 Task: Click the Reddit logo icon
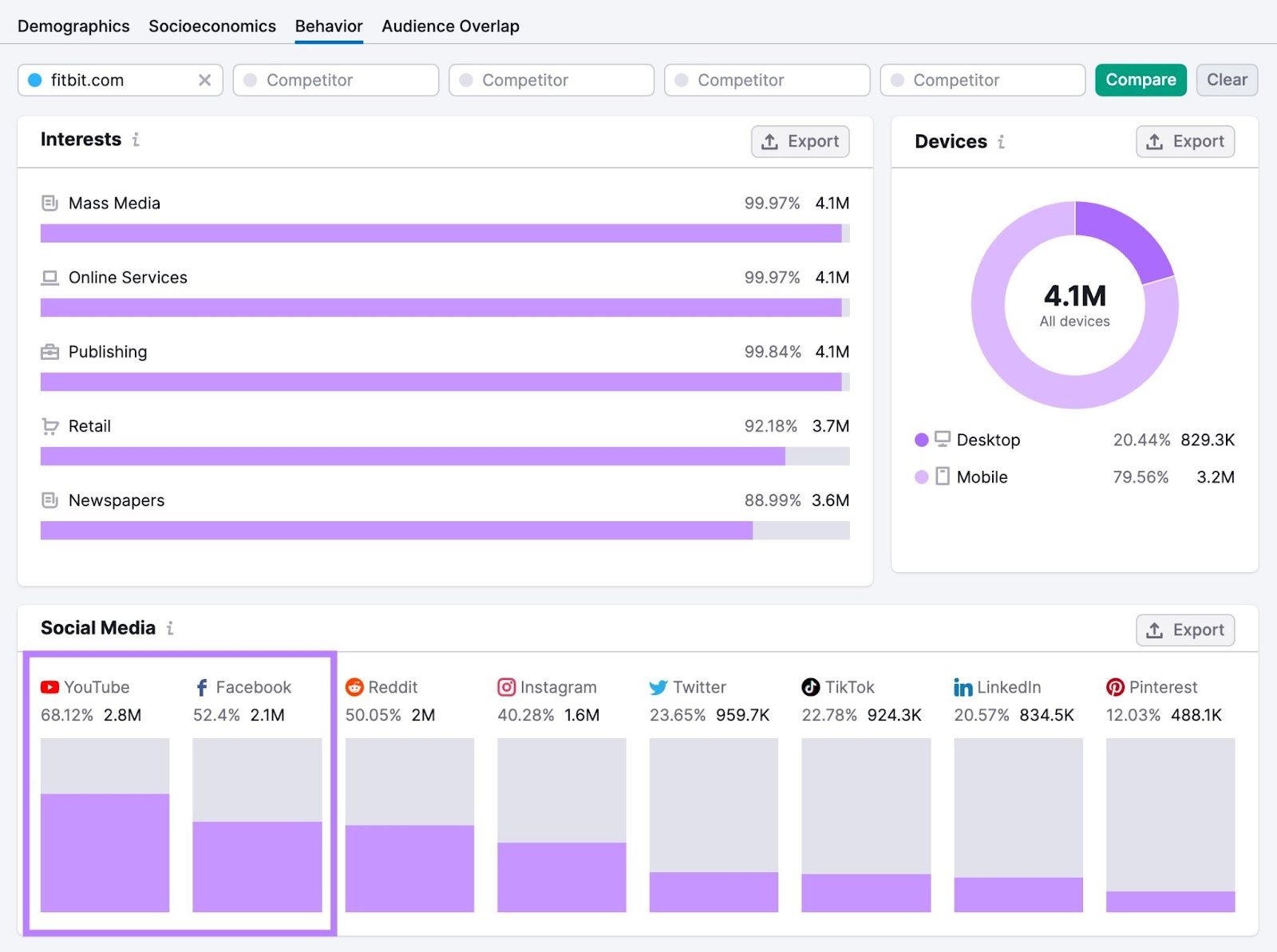[x=354, y=687]
